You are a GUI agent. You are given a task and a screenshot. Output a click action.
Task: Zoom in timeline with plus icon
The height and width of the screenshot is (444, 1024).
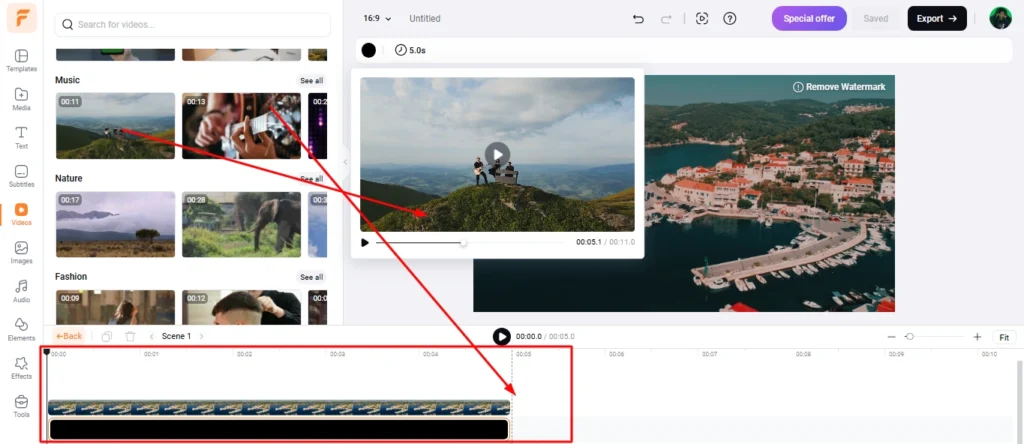[977, 337]
